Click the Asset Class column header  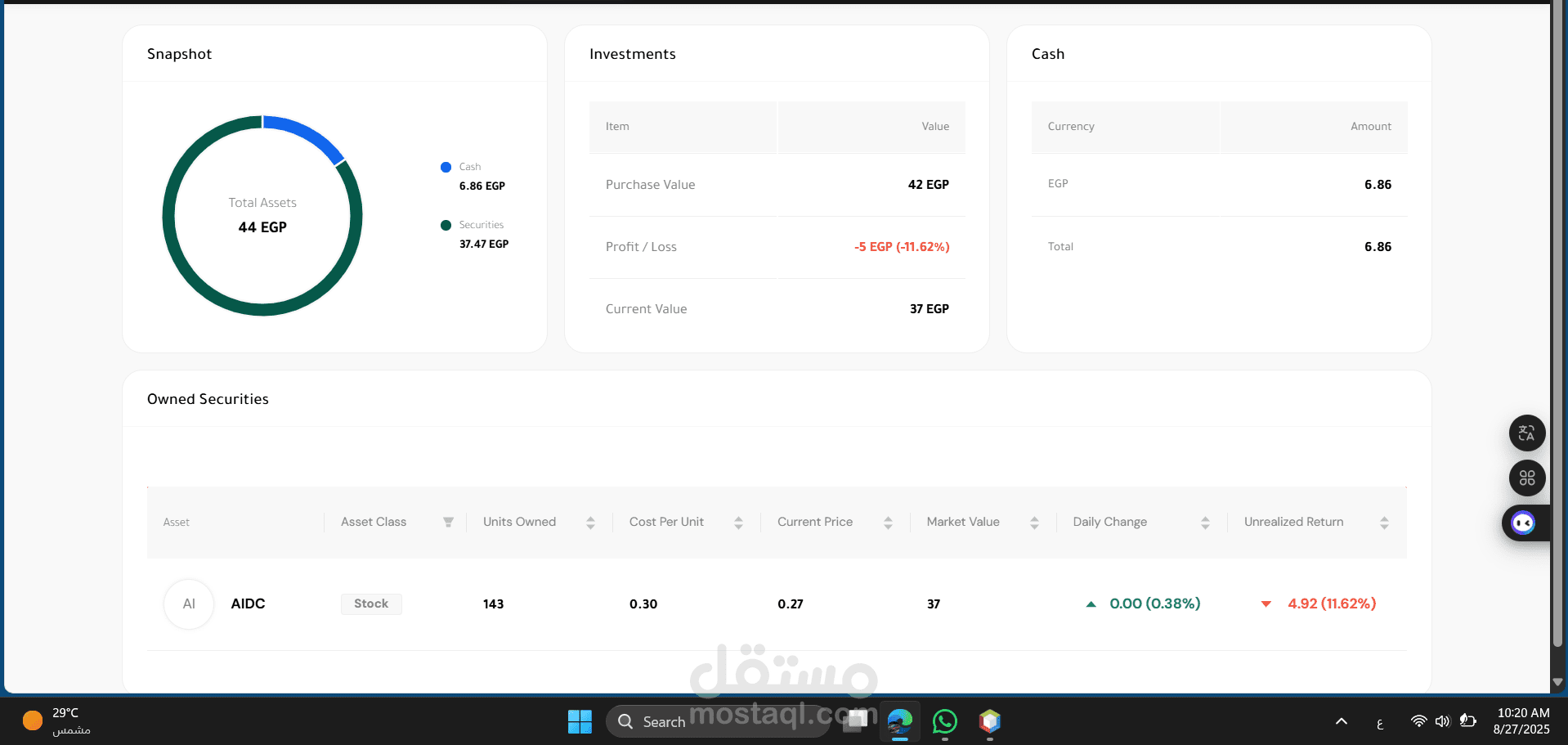[x=374, y=523]
